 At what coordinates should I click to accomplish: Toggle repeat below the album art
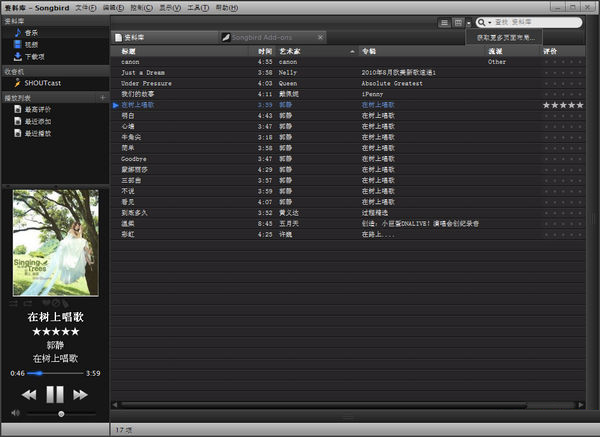(x=29, y=303)
